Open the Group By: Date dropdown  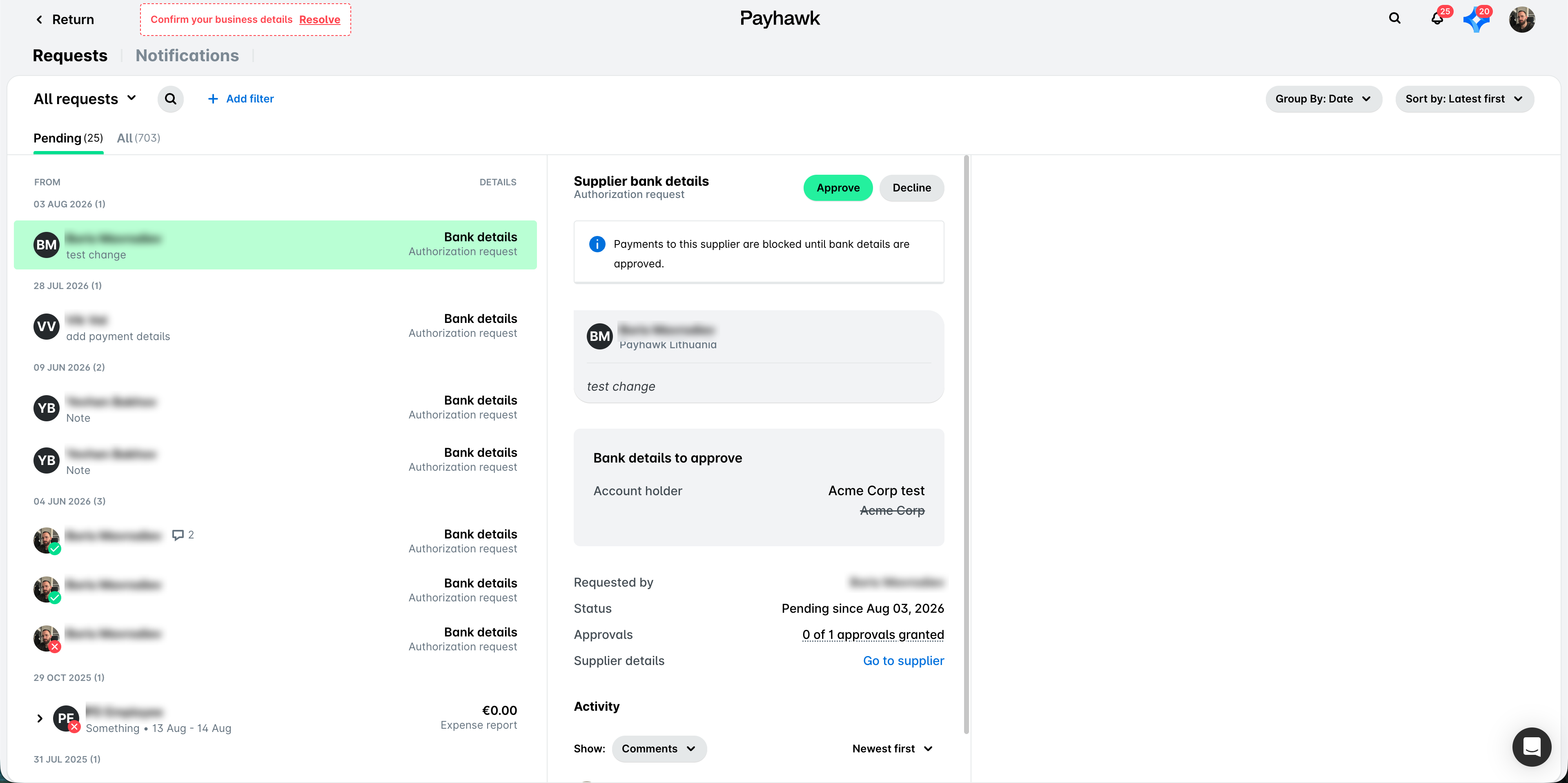pyautogui.click(x=1324, y=98)
